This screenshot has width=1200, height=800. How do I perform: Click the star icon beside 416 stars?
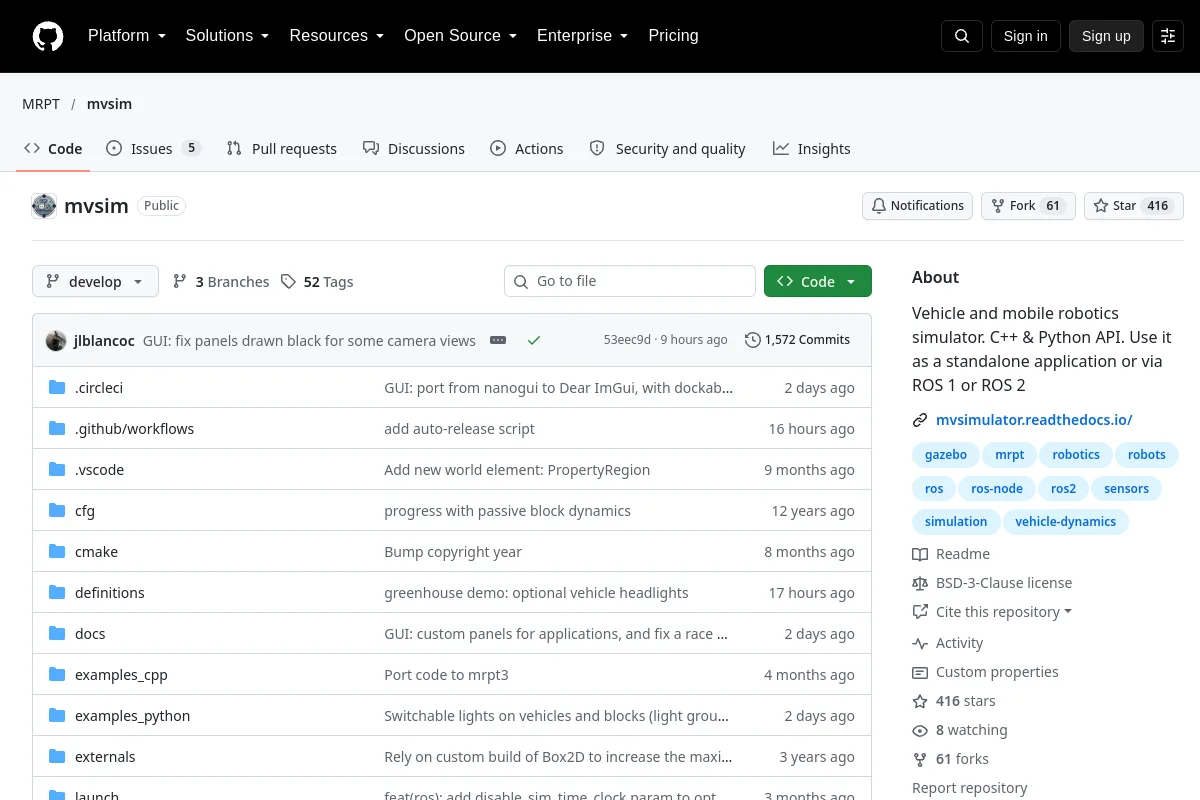[x=920, y=701]
